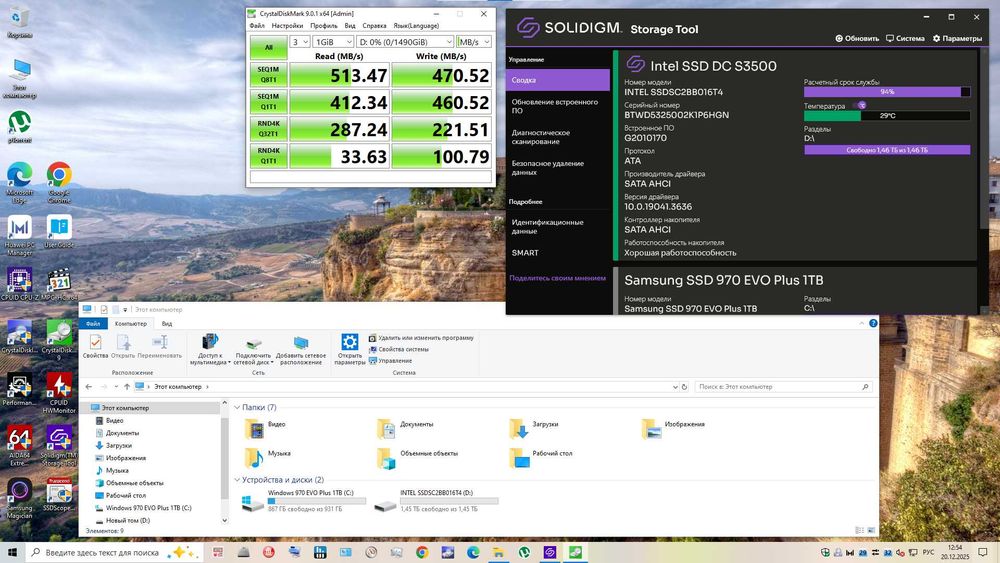Image resolution: width=1000 pixels, height=563 pixels.
Task: Click the 29°C temperature bar in Solidigm
Action: (887, 115)
